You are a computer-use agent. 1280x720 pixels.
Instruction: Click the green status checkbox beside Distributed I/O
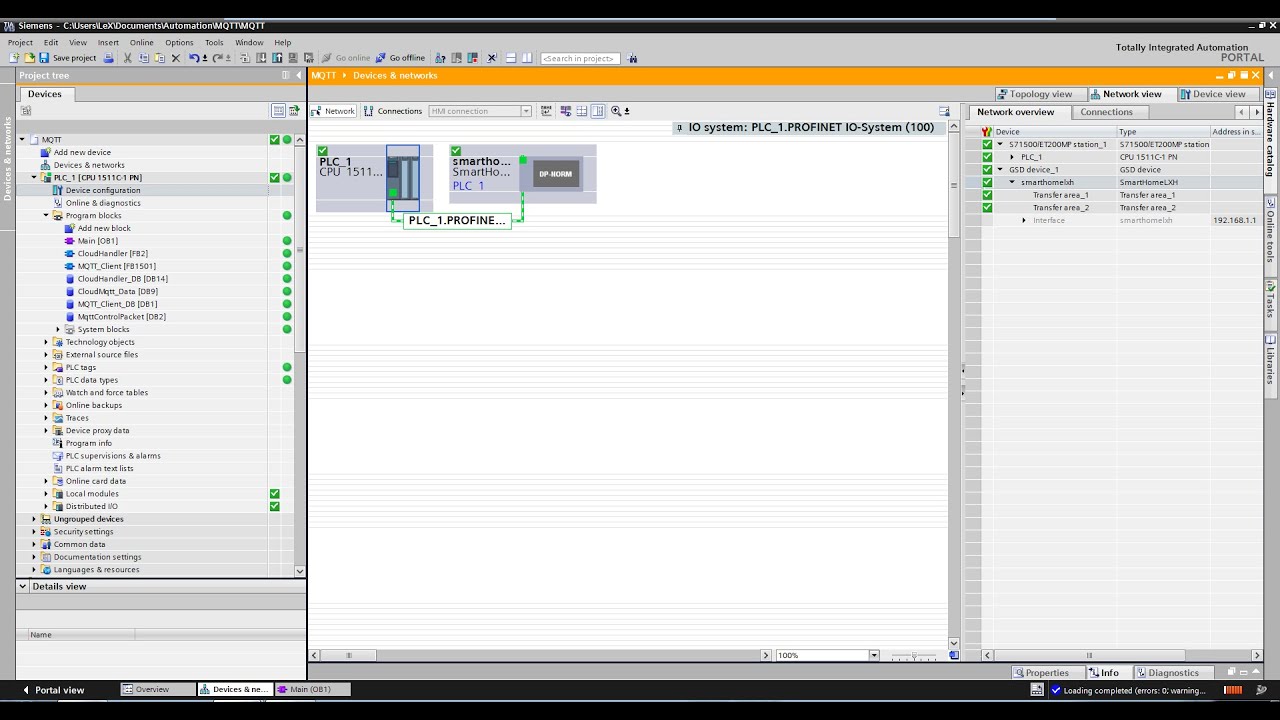tap(274, 506)
